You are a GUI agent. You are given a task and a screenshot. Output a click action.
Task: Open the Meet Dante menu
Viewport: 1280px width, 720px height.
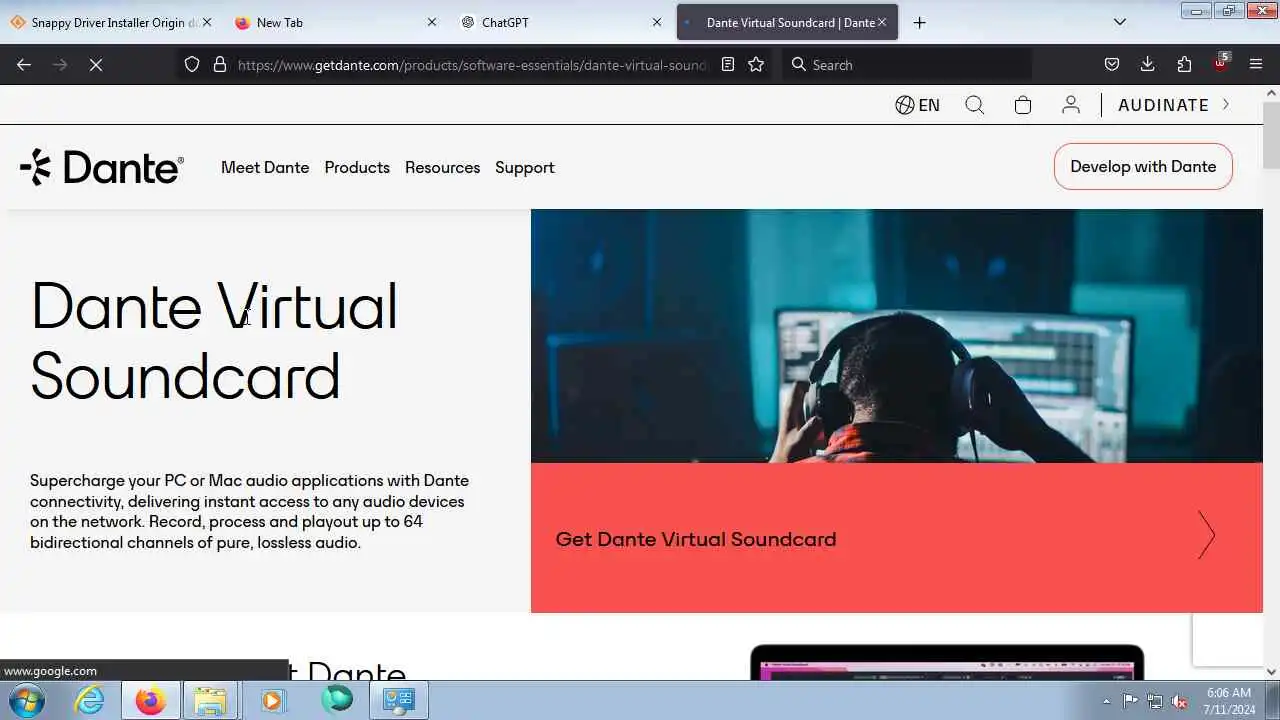tap(265, 167)
